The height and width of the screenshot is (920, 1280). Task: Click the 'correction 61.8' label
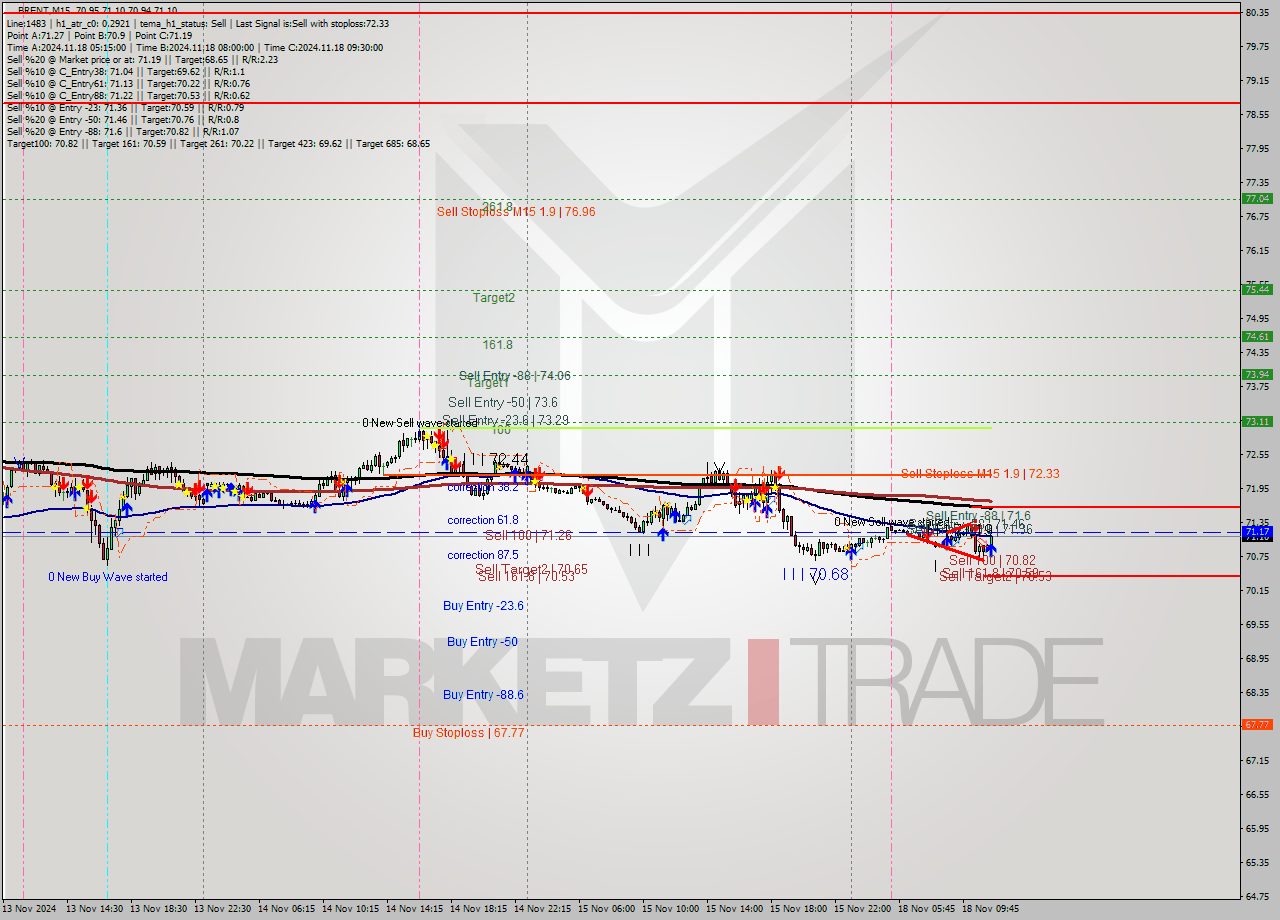click(x=483, y=520)
